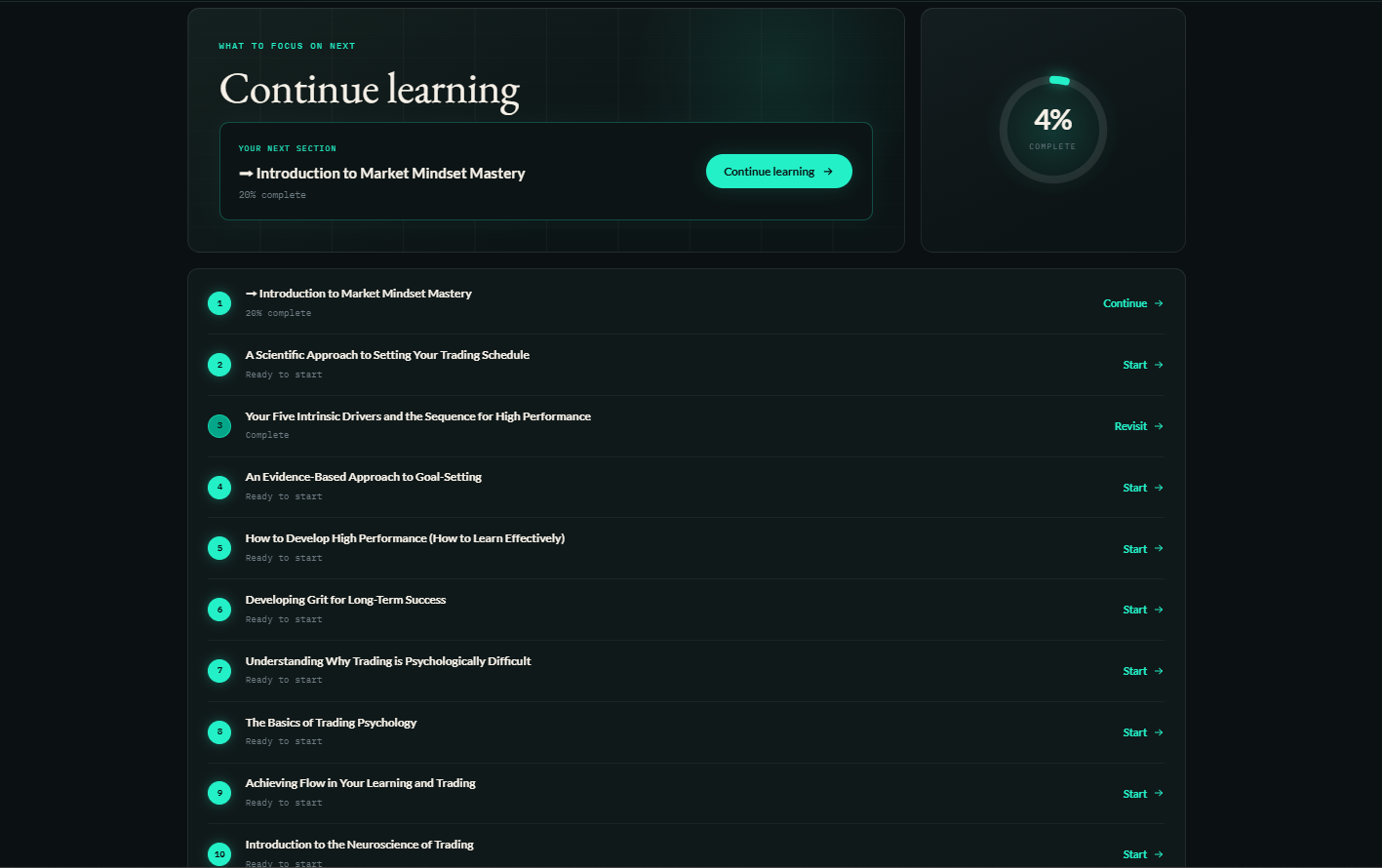Click number 6 circle badge
The width and height of the screenshot is (1382, 868).
point(219,610)
